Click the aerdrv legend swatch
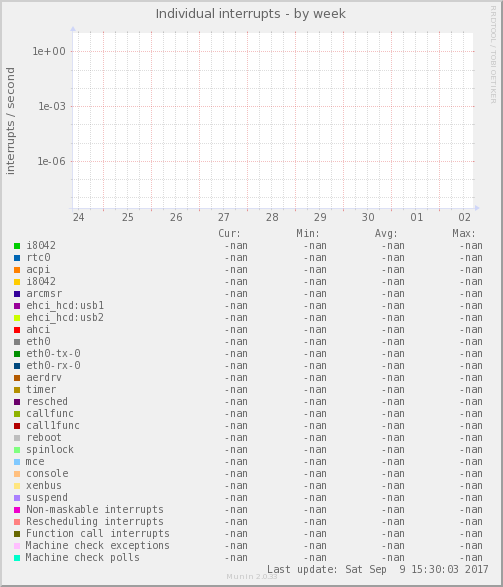The width and height of the screenshot is (503, 587). coord(17,378)
